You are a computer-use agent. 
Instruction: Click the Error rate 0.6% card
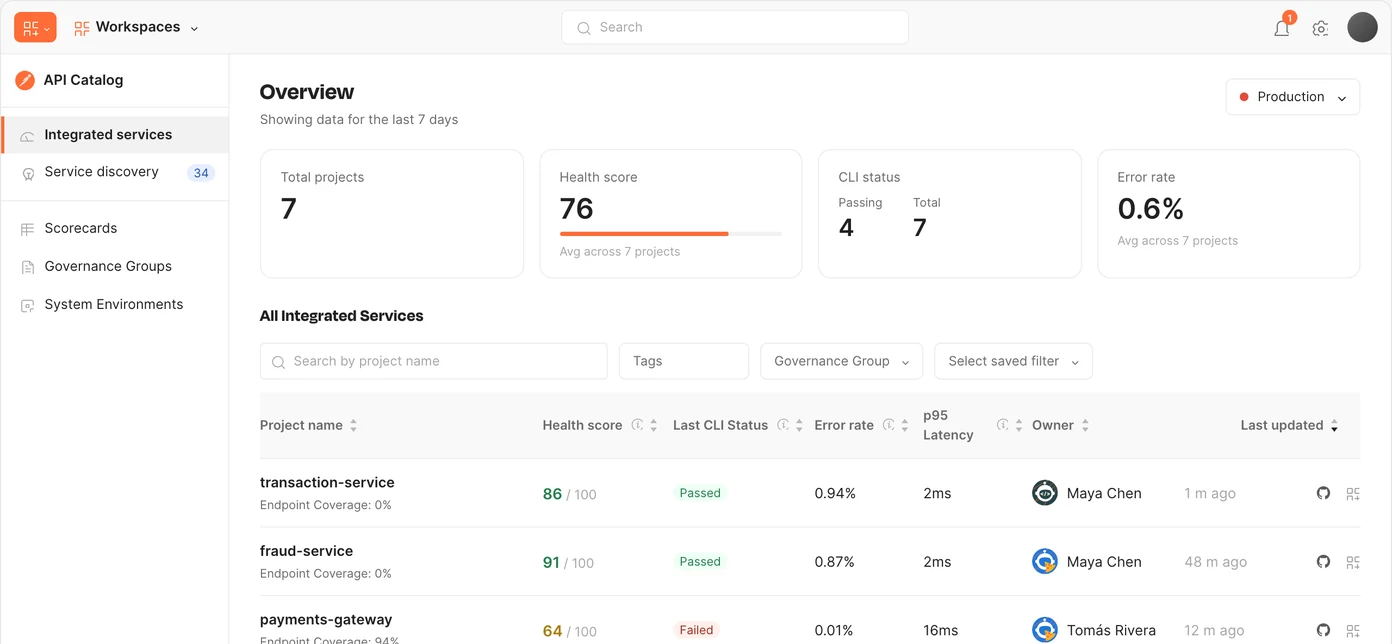coord(1229,213)
